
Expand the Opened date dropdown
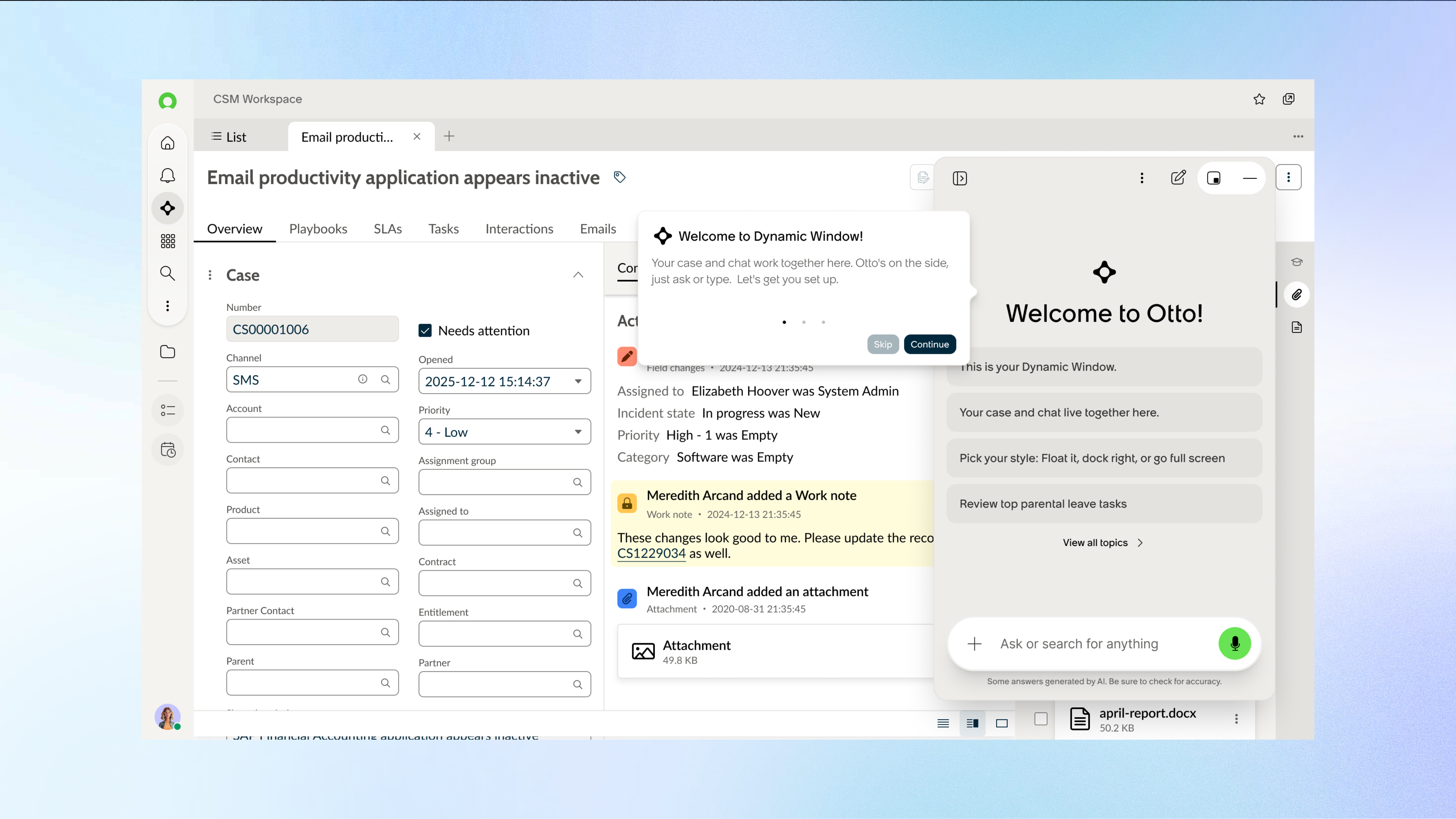coord(578,381)
